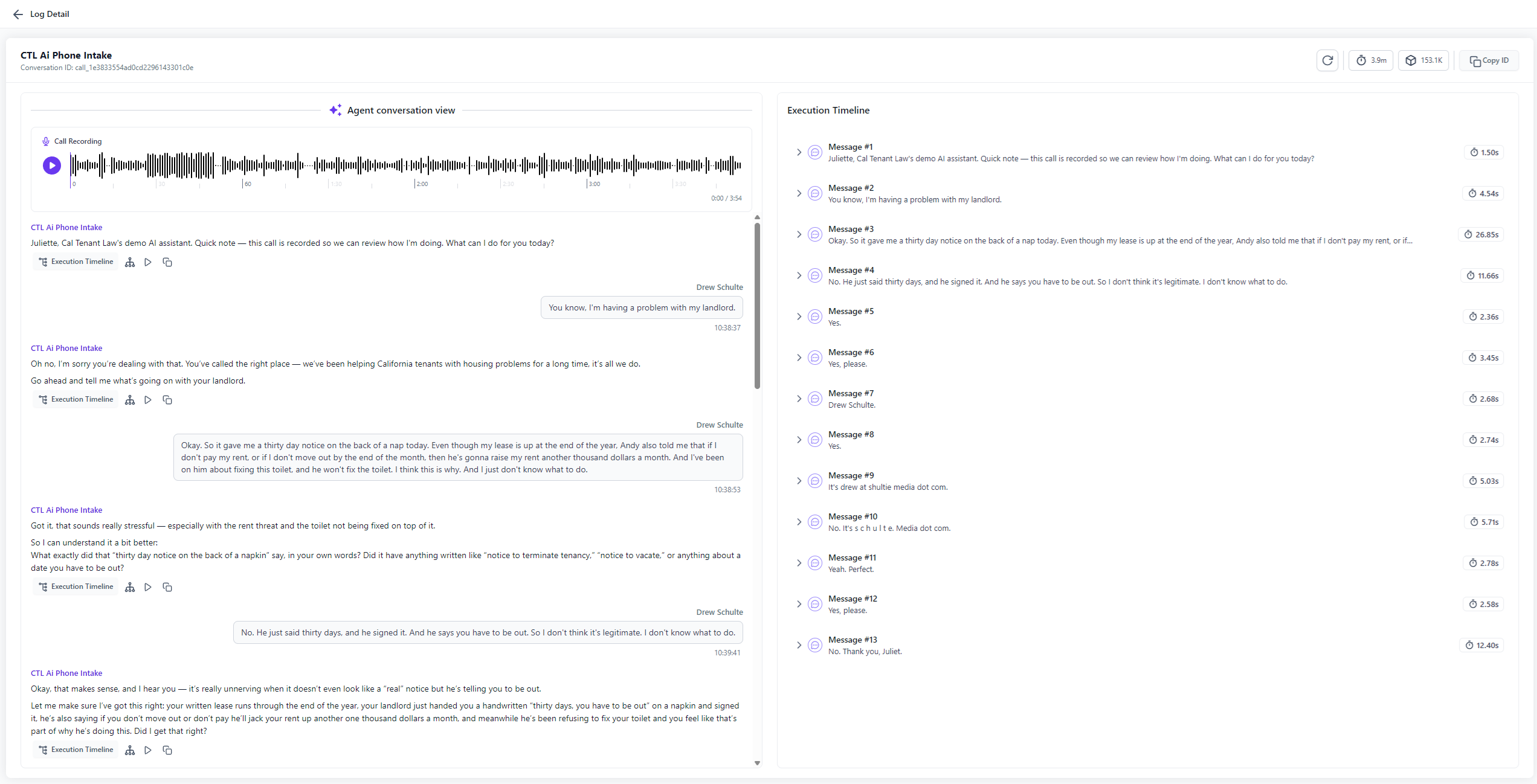Image resolution: width=1537 pixels, height=784 pixels.
Task: Open Execution Timeline under the Juliette greeting message
Action: [x=76, y=262]
